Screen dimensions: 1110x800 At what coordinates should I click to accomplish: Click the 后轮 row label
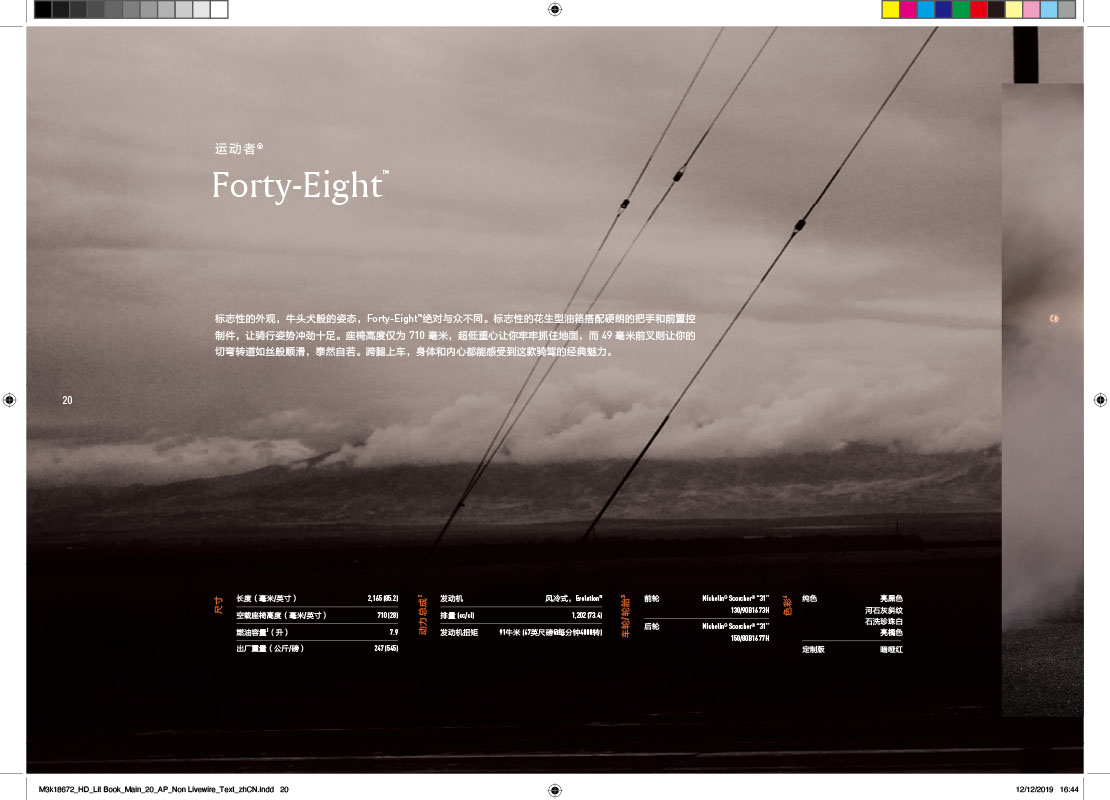pyautogui.click(x=651, y=627)
